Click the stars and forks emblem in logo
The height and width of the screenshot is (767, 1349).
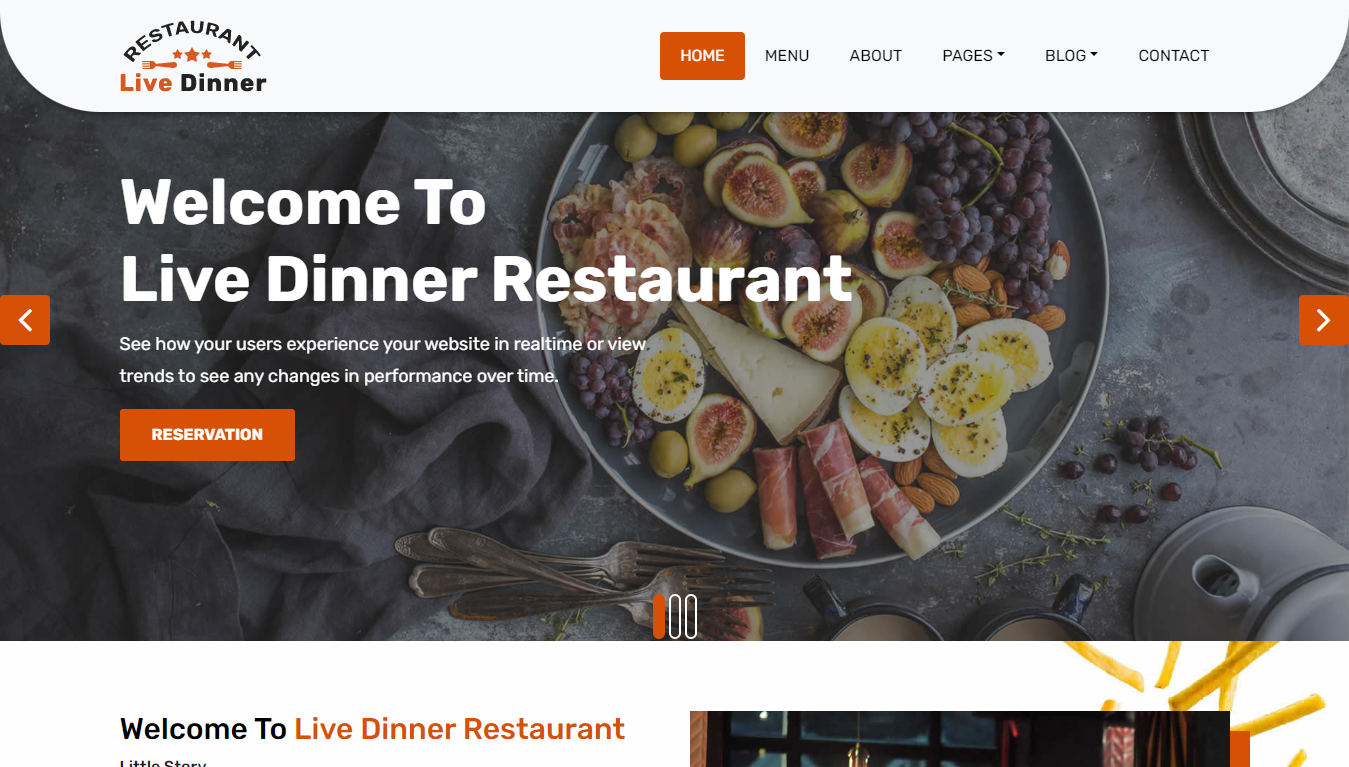pyautogui.click(x=192, y=59)
